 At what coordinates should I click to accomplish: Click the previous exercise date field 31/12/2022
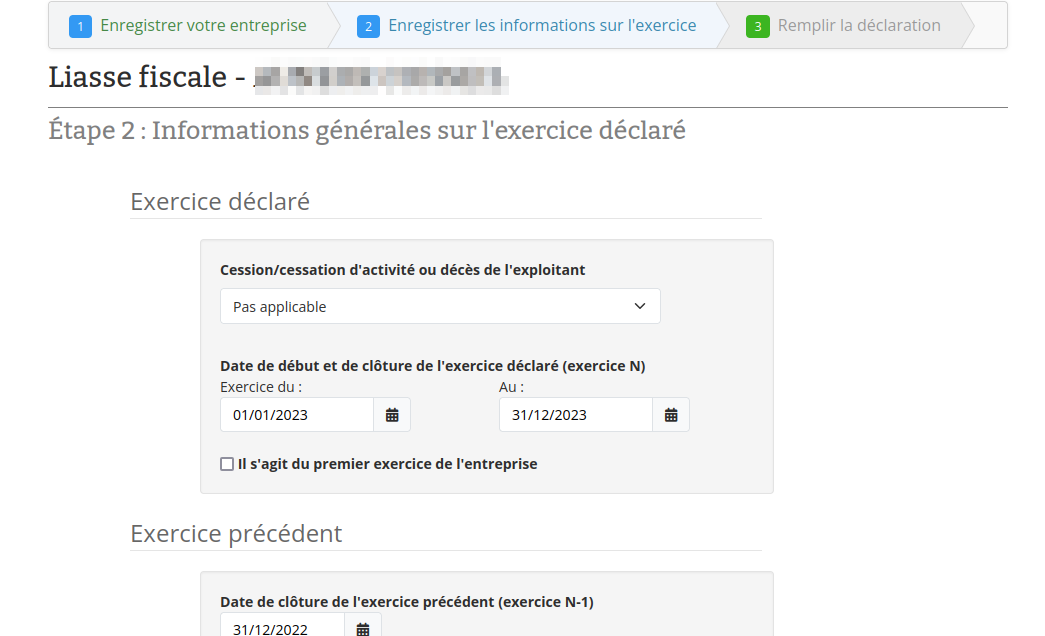tap(282, 628)
